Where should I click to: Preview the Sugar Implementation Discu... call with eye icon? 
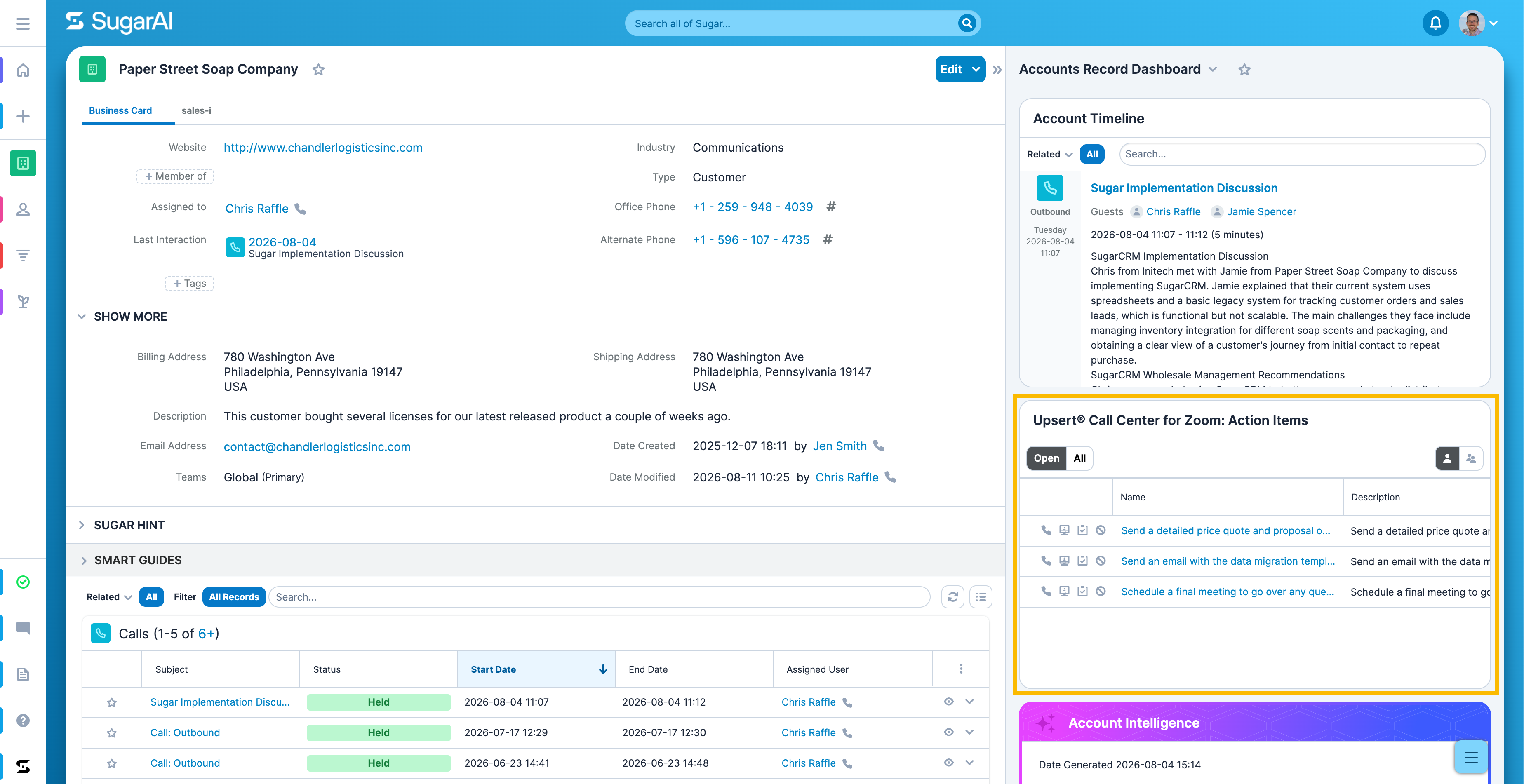click(x=948, y=702)
